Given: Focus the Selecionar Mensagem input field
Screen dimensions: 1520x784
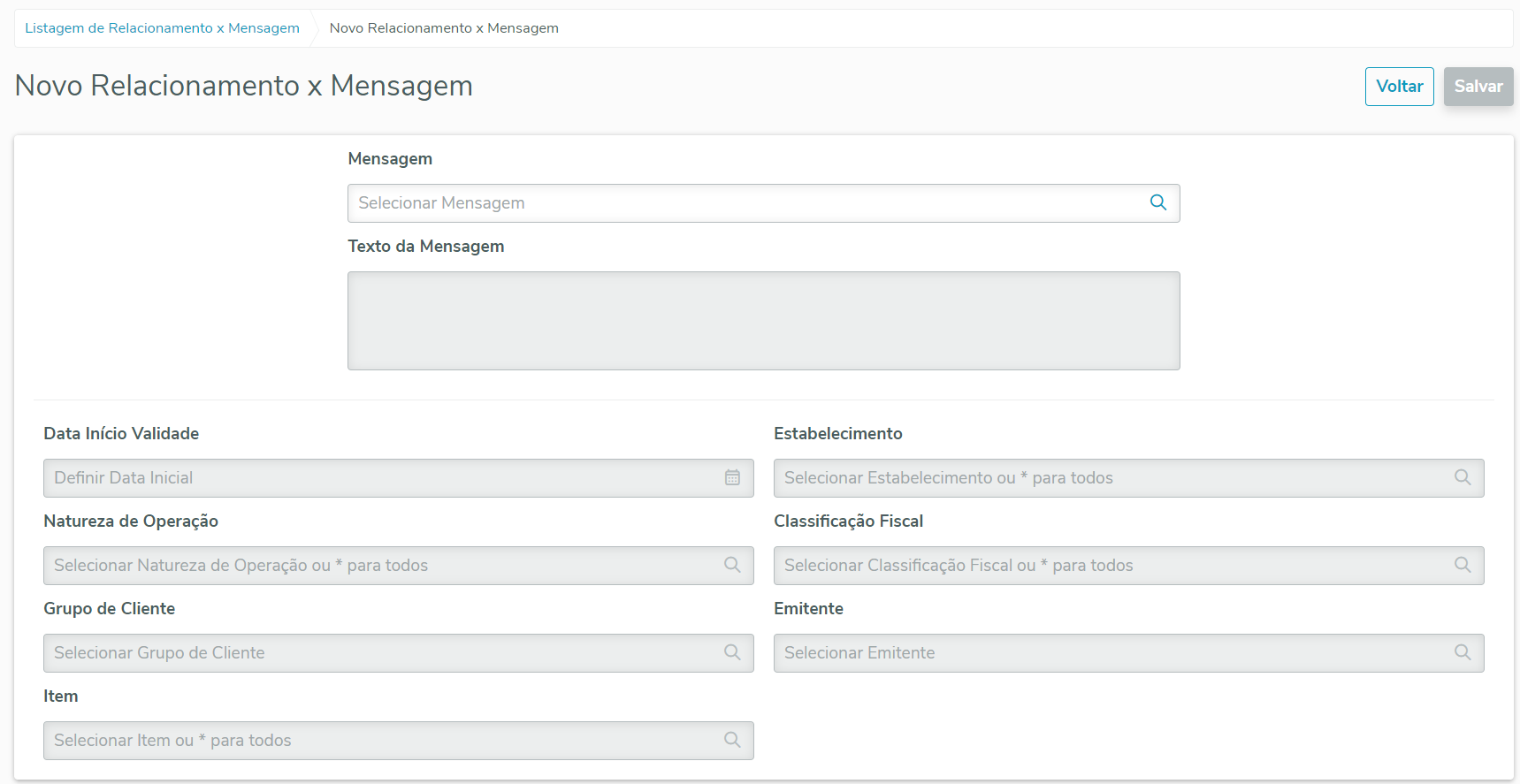Looking at the screenshot, I should pos(743,203).
